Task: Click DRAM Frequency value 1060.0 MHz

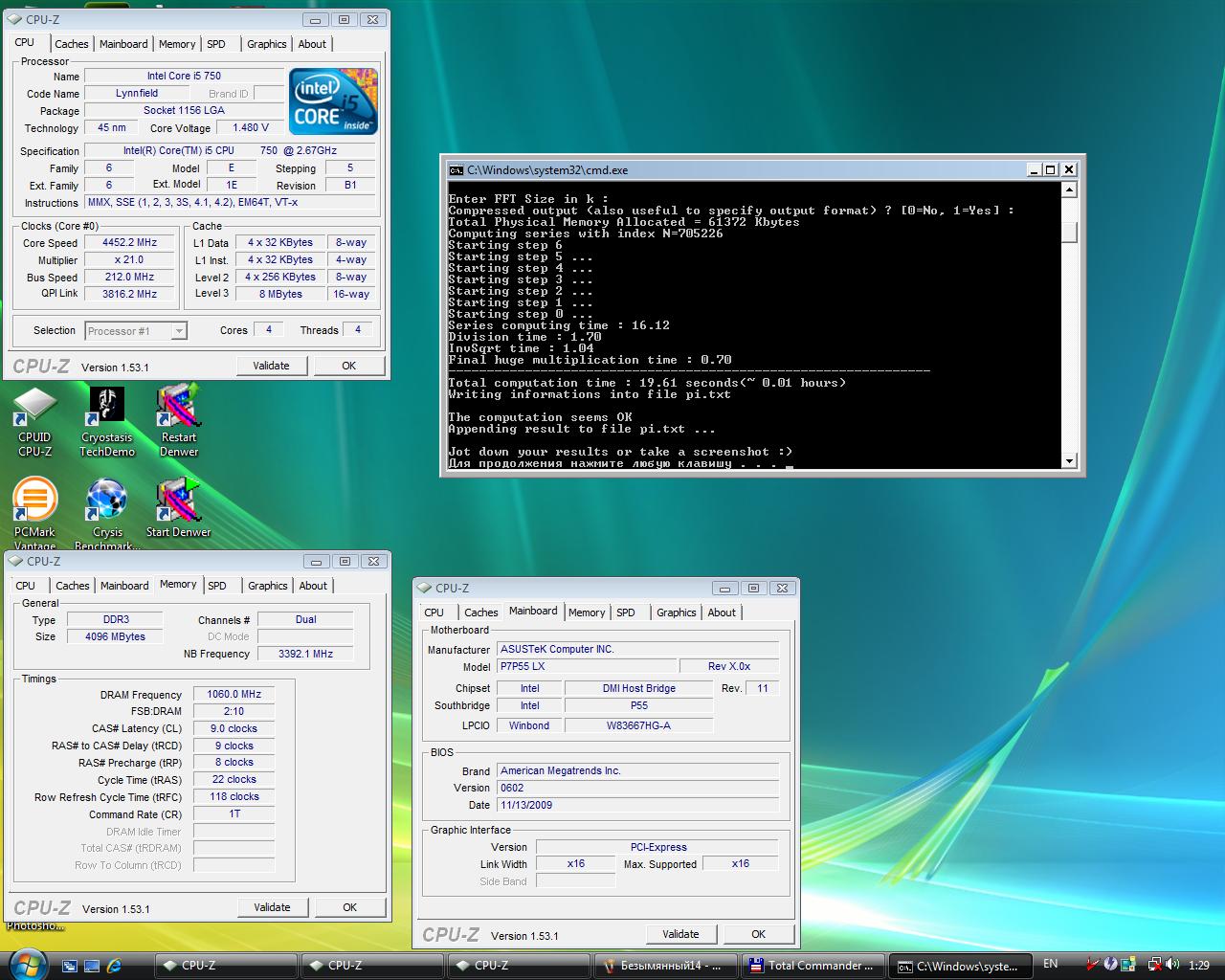Action: pyautogui.click(x=234, y=695)
